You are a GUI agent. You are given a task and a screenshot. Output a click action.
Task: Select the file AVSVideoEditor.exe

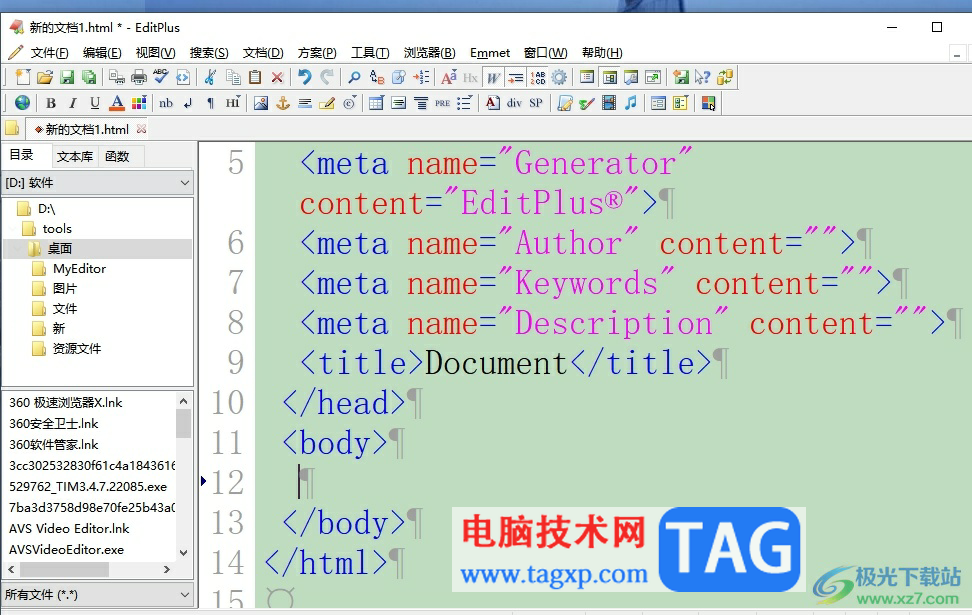[x=66, y=549]
